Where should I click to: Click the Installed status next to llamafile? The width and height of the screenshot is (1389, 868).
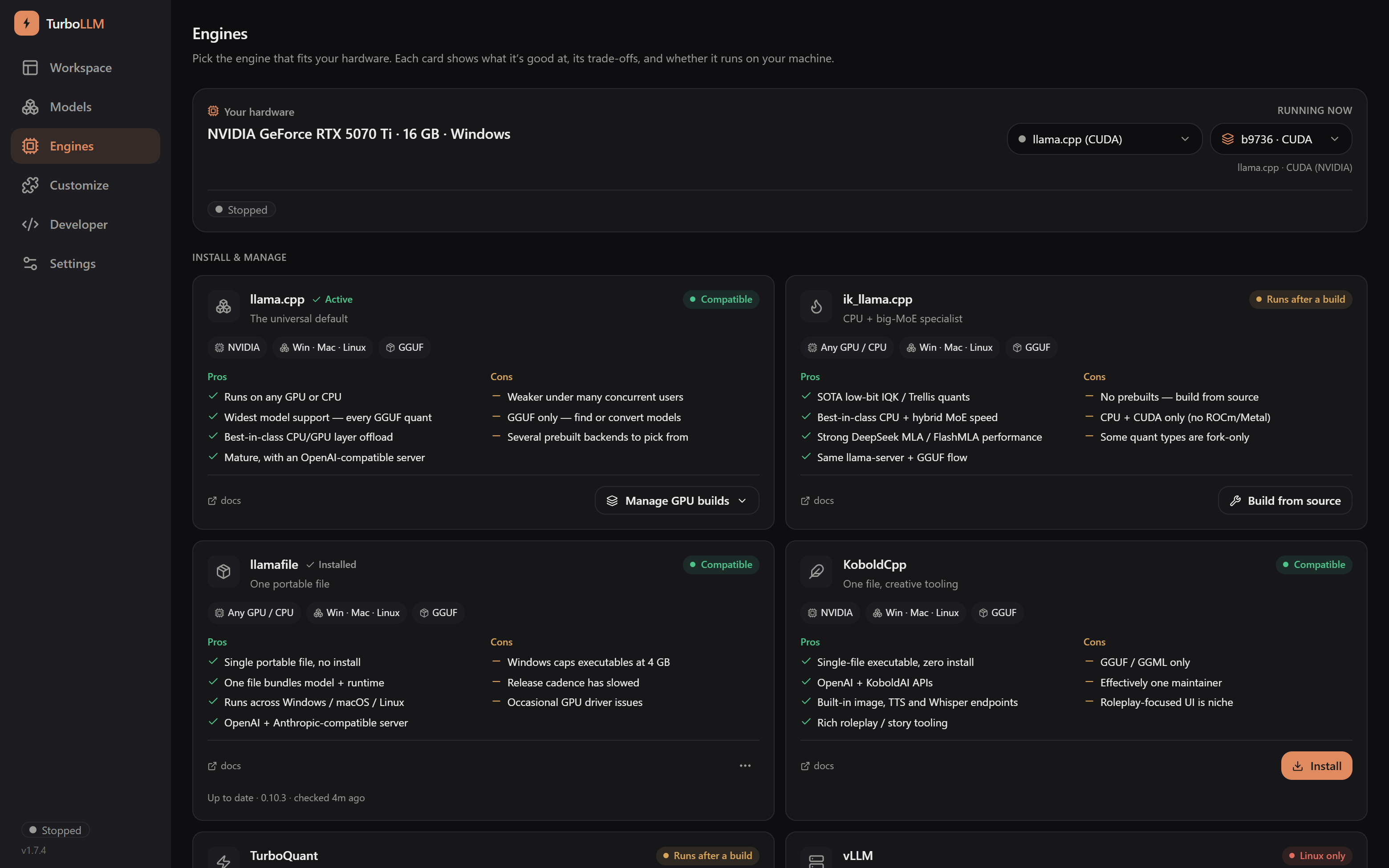coord(331,564)
